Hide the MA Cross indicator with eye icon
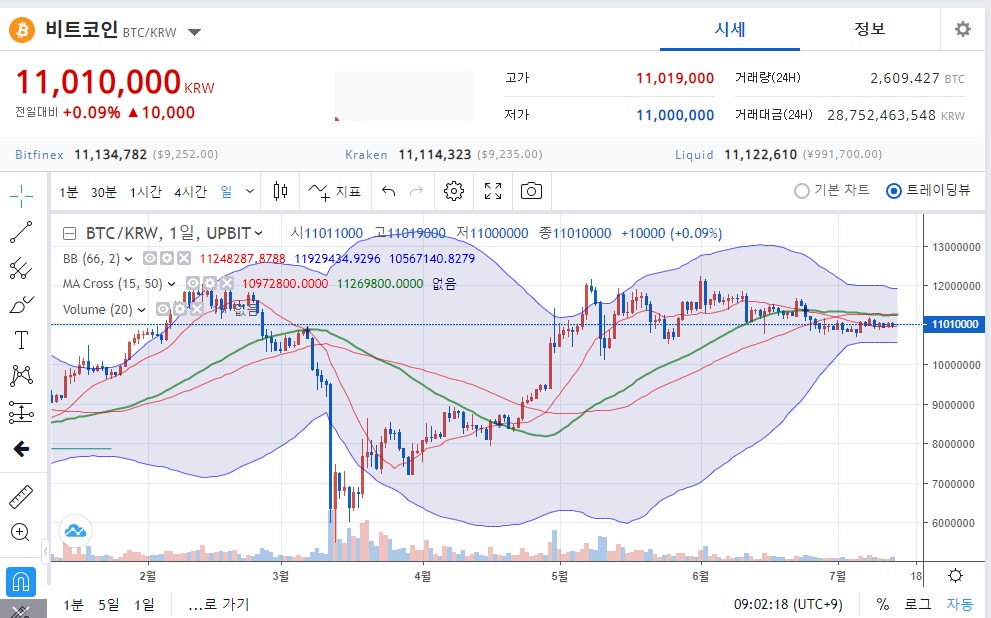The height and width of the screenshot is (618, 991). (x=193, y=283)
